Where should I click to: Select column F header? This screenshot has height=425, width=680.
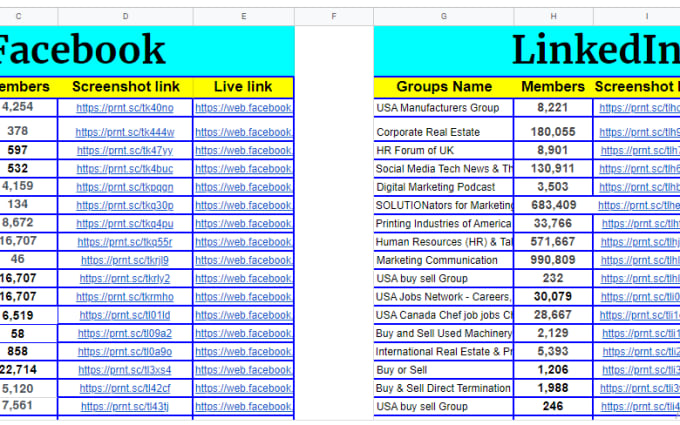point(334,16)
